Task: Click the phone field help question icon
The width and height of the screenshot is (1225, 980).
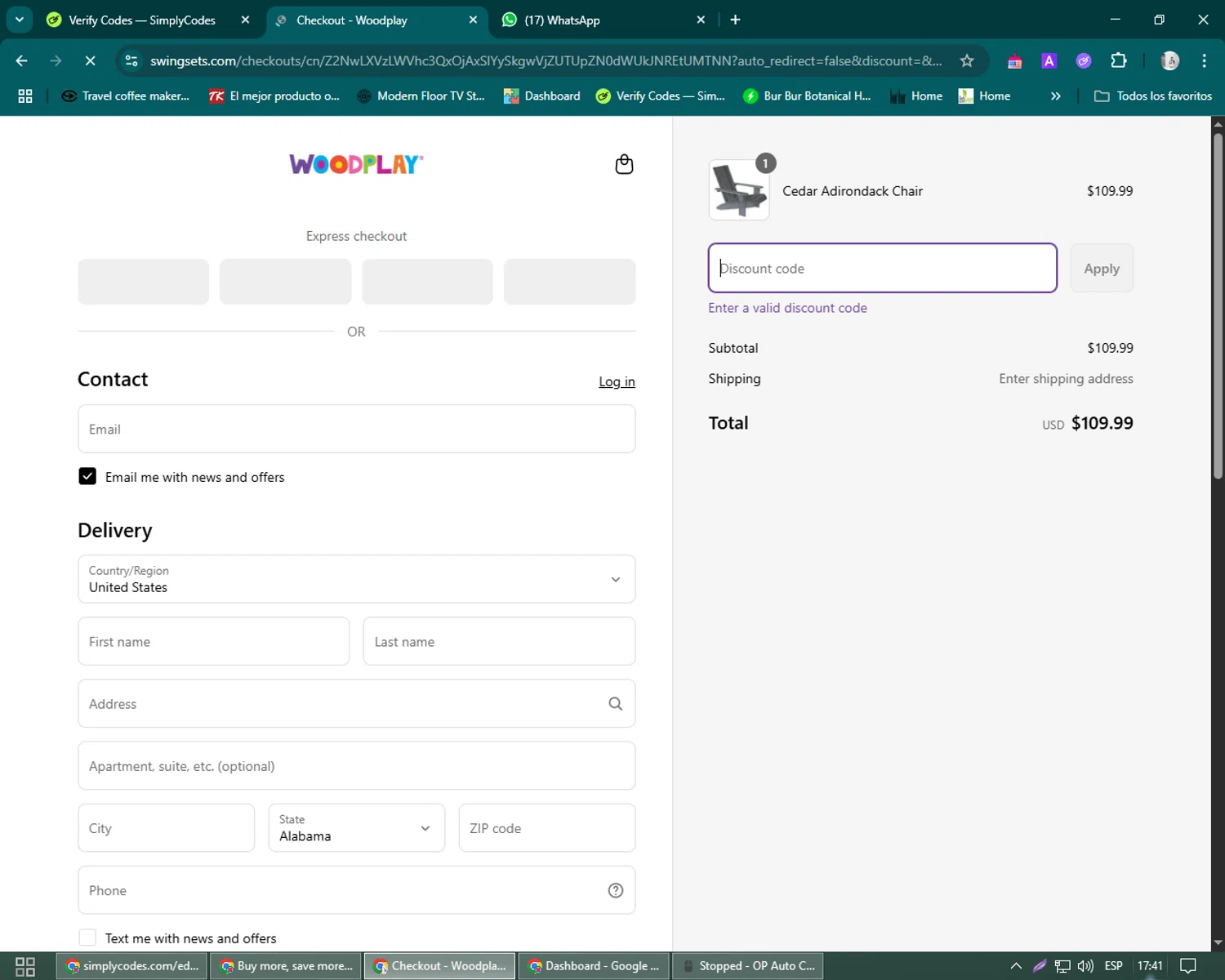Action: point(616,890)
